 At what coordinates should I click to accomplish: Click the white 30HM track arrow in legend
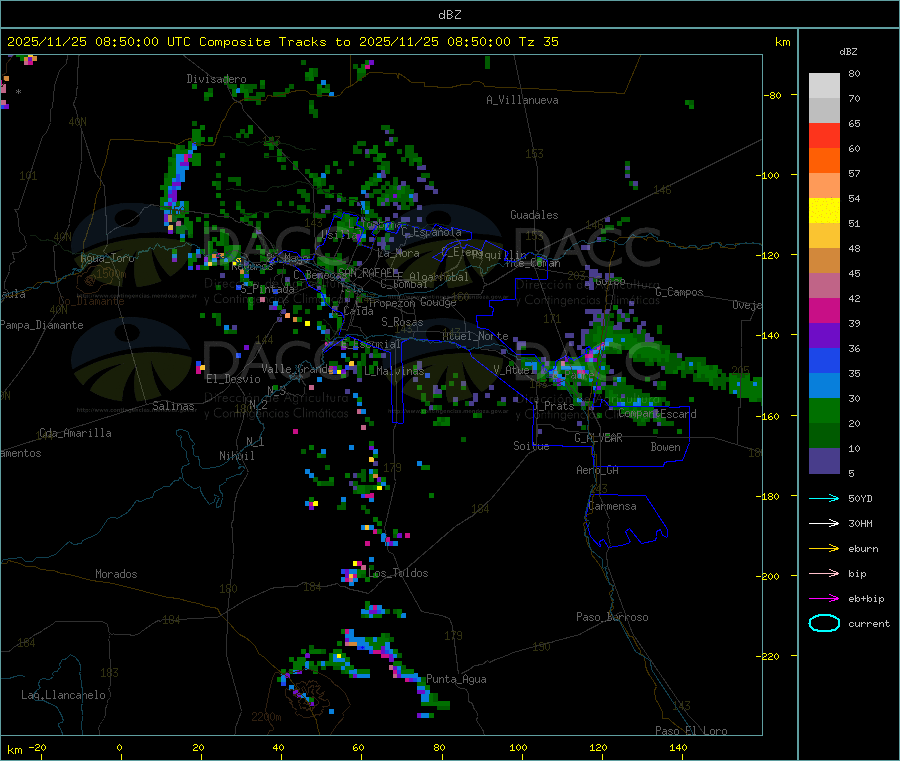[x=824, y=523]
